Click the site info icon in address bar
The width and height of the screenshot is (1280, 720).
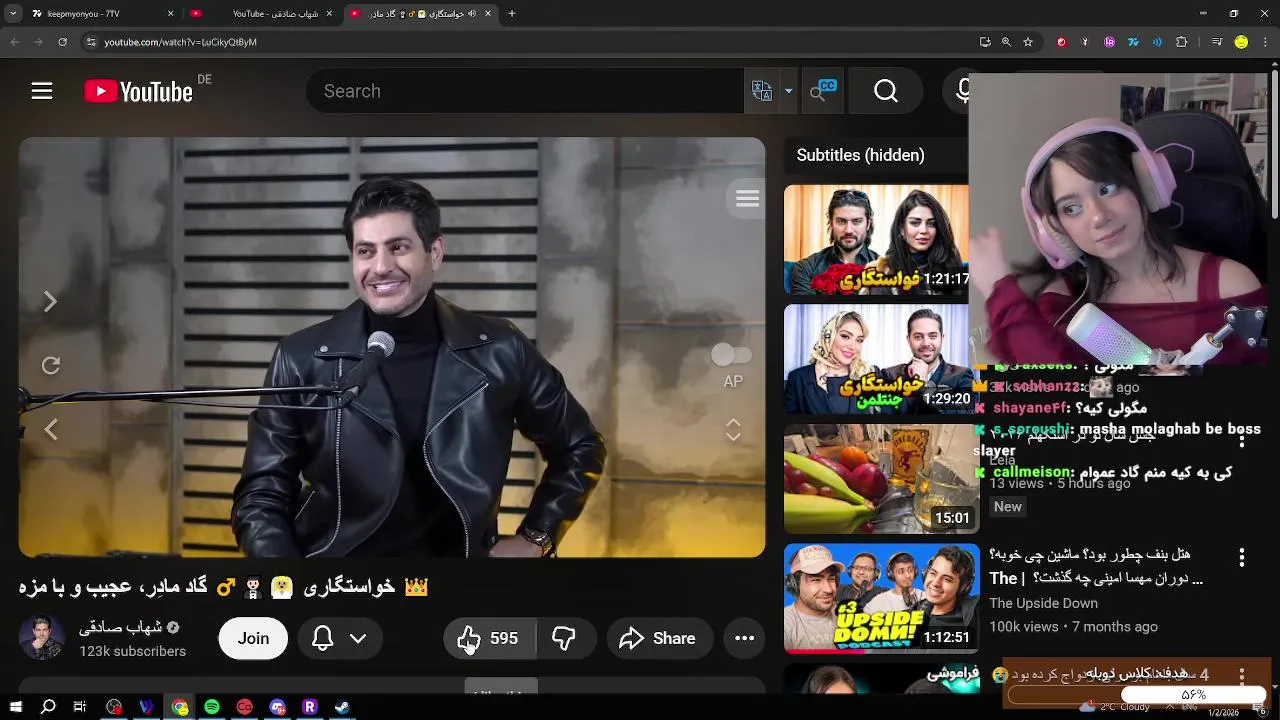coord(91,42)
